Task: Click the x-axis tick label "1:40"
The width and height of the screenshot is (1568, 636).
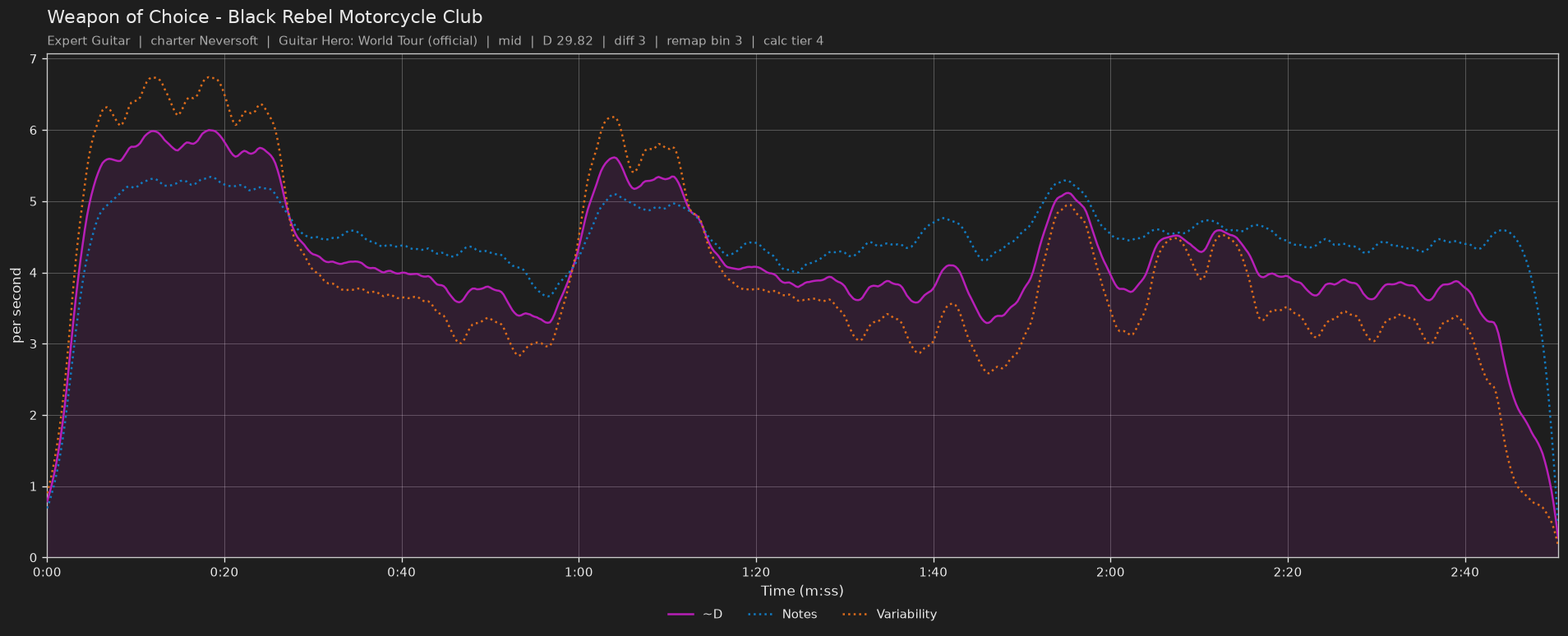Action: pos(934,572)
